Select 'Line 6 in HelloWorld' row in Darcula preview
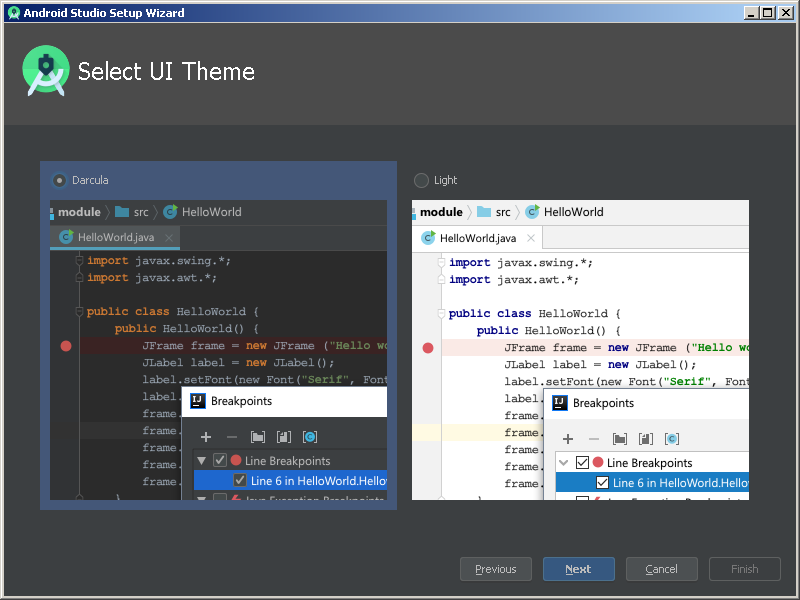800x600 pixels. point(290,480)
